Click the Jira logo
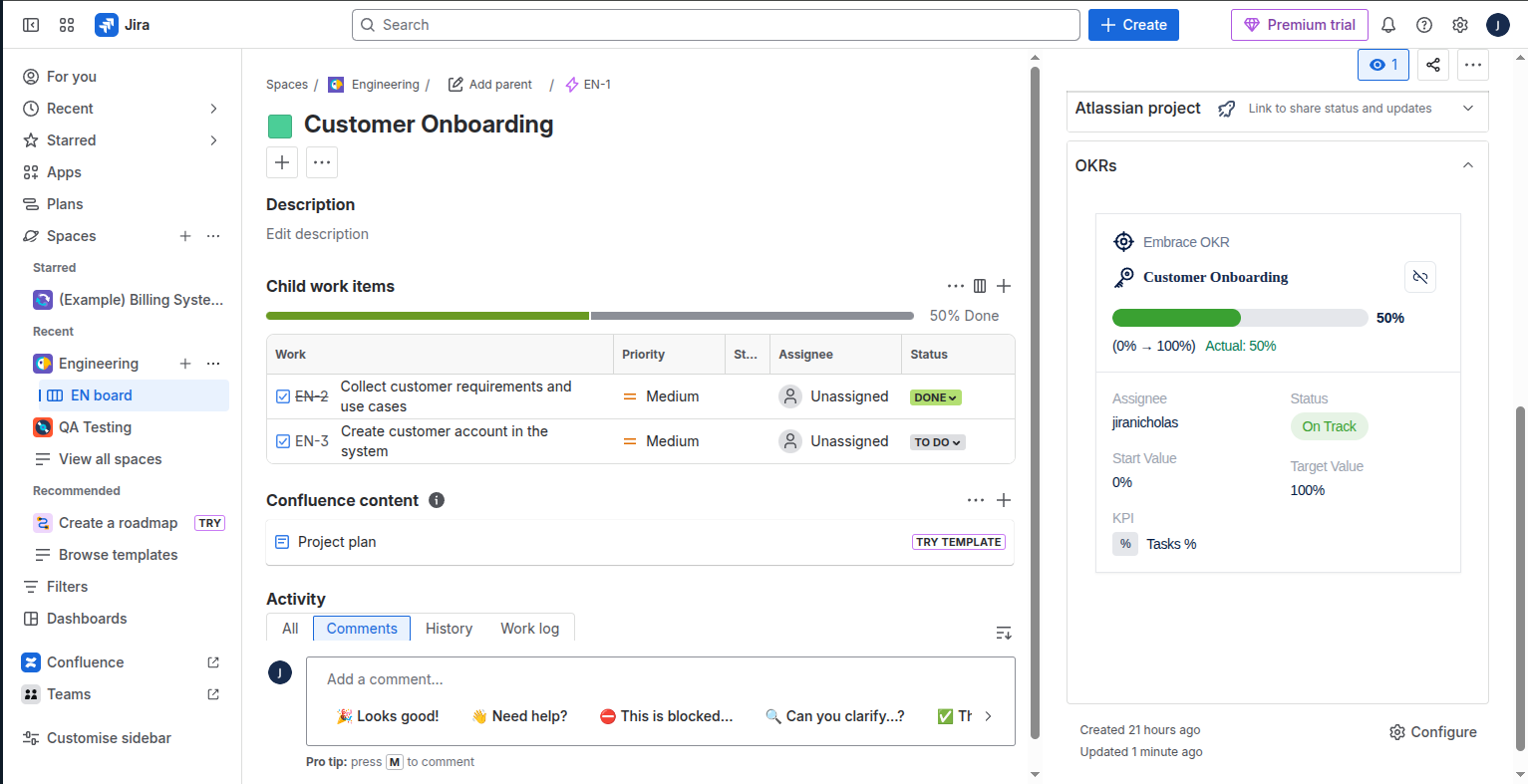Image resolution: width=1528 pixels, height=784 pixels. [x=123, y=25]
